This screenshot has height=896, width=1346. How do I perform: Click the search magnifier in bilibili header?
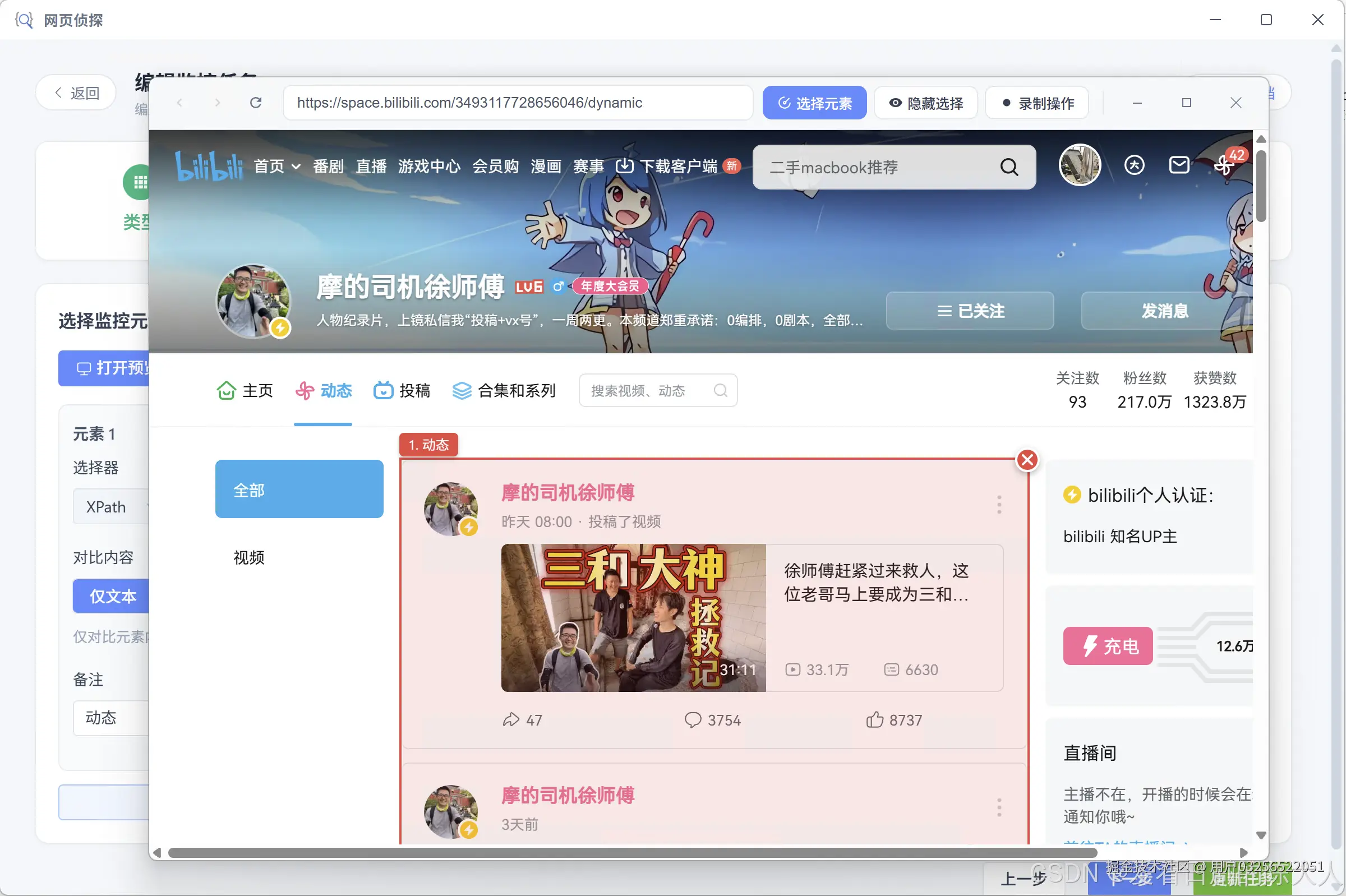point(1009,167)
